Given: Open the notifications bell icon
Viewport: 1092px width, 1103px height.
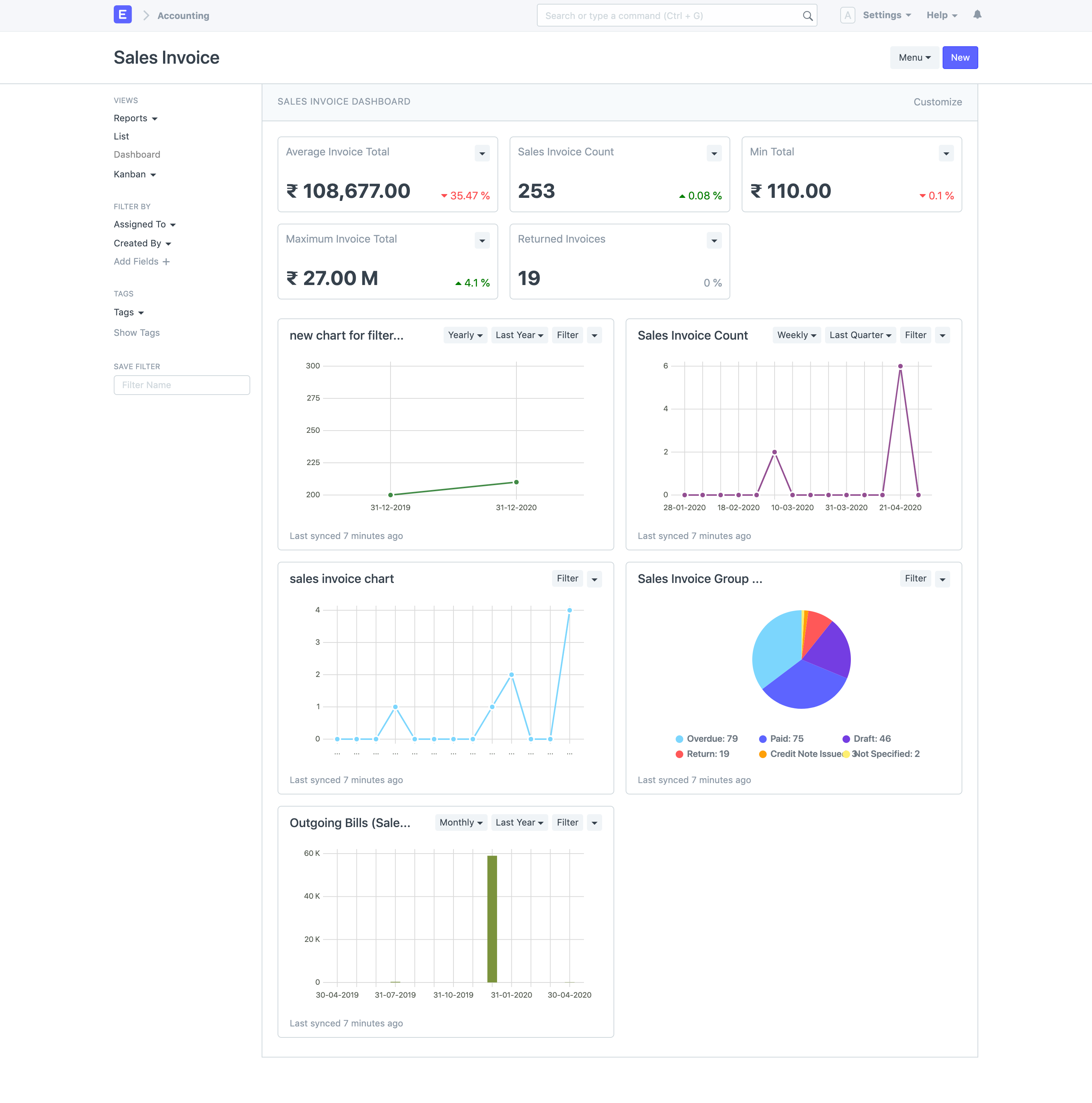Looking at the screenshot, I should pos(977,15).
